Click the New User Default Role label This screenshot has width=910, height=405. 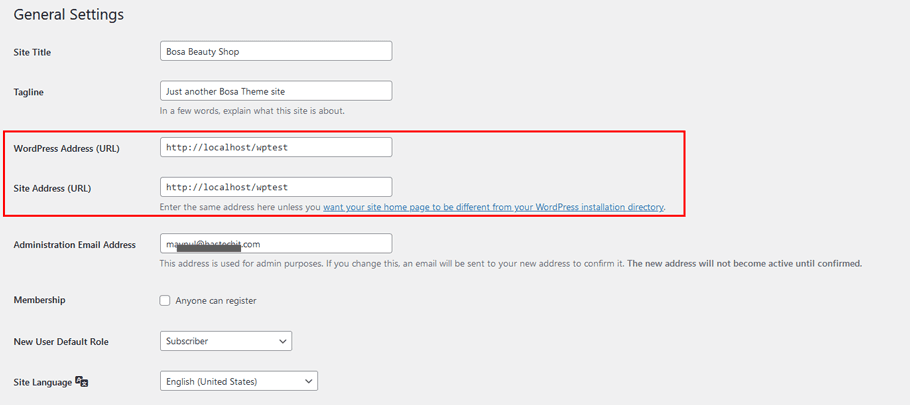(x=61, y=342)
